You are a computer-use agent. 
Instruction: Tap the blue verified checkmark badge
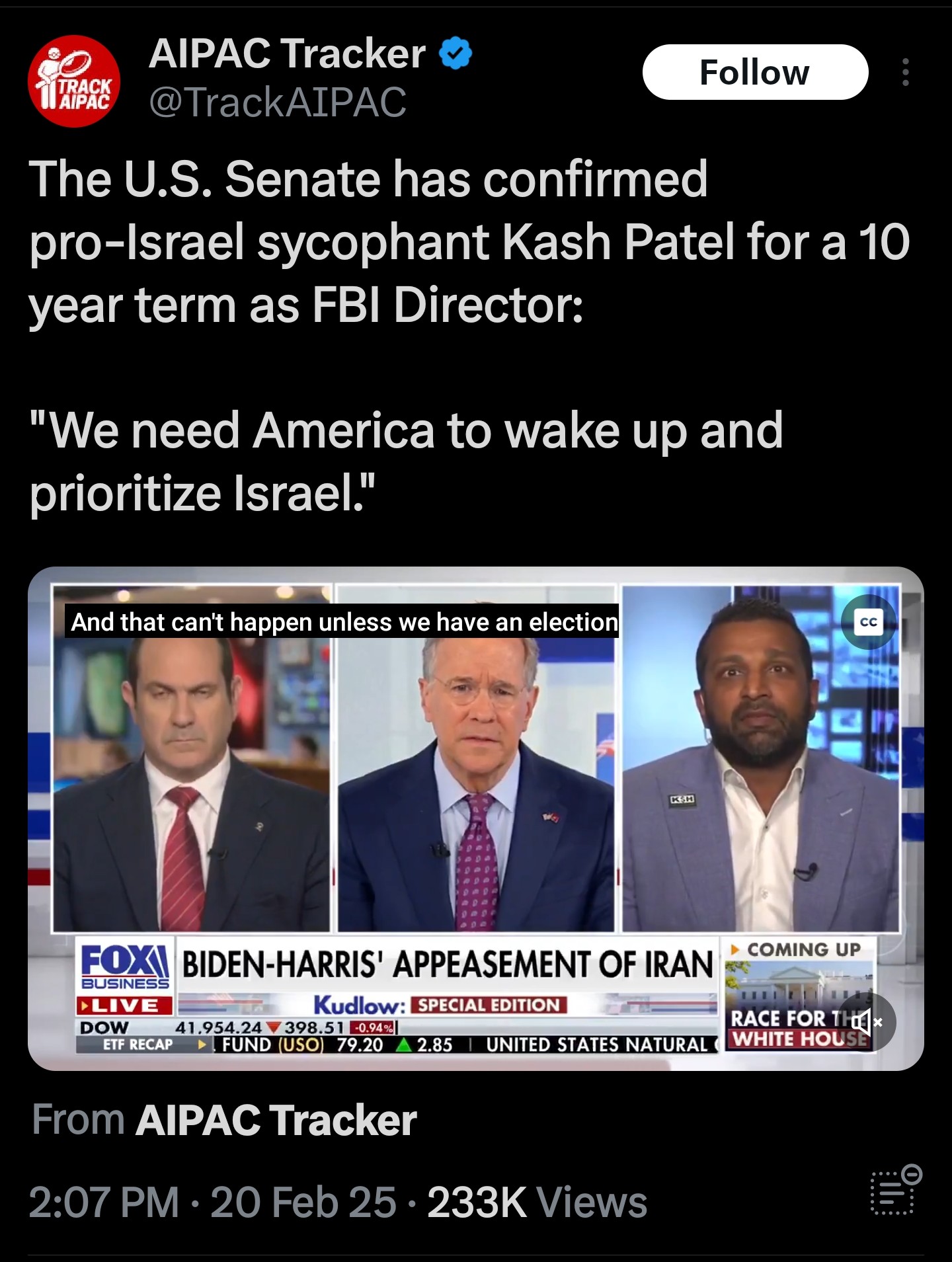[x=456, y=54]
